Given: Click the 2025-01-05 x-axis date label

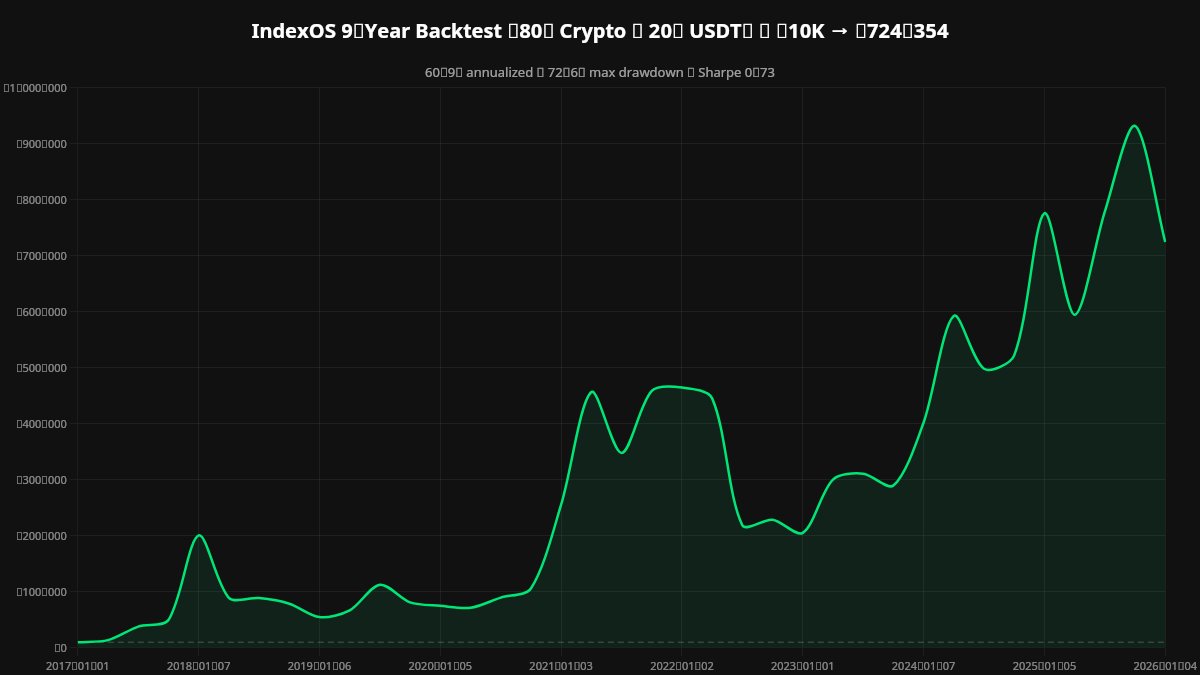Looking at the screenshot, I should pos(1044,665).
